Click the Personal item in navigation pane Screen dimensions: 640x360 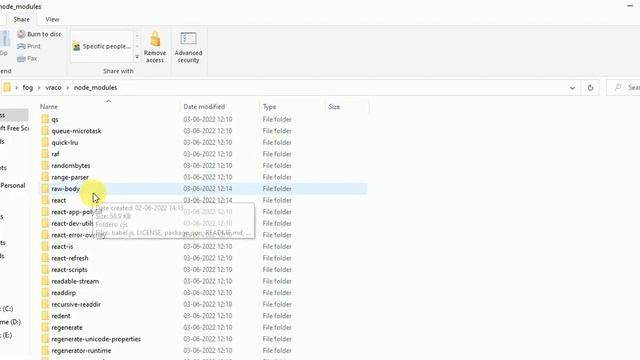[13, 185]
